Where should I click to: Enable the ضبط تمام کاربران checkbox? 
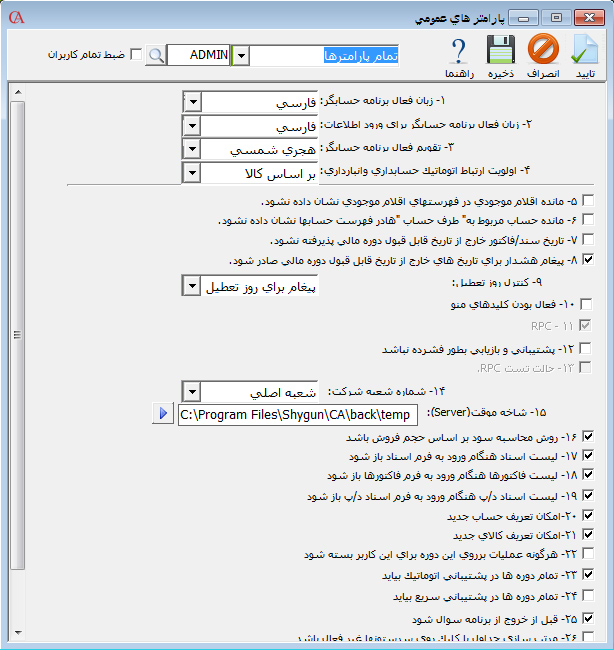click(x=137, y=55)
